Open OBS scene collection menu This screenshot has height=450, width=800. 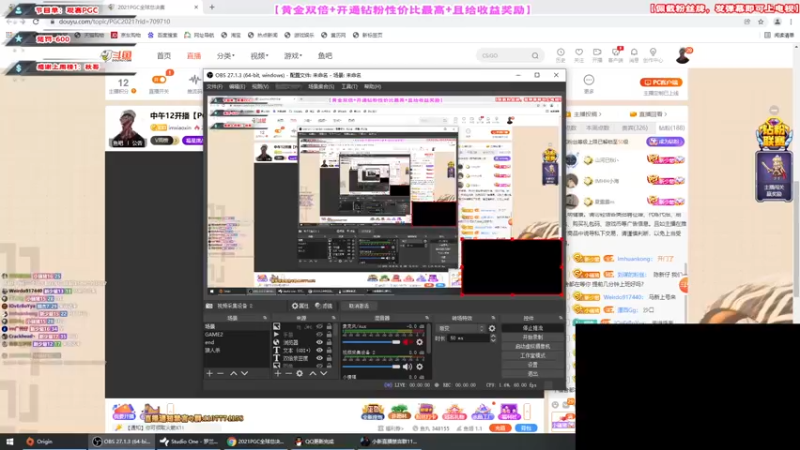(321, 87)
